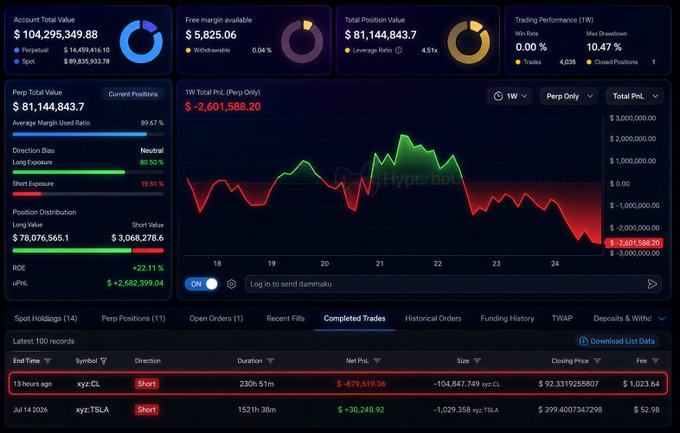Click the Latest 100 records label
680x433 pixels.
click(43, 341)
